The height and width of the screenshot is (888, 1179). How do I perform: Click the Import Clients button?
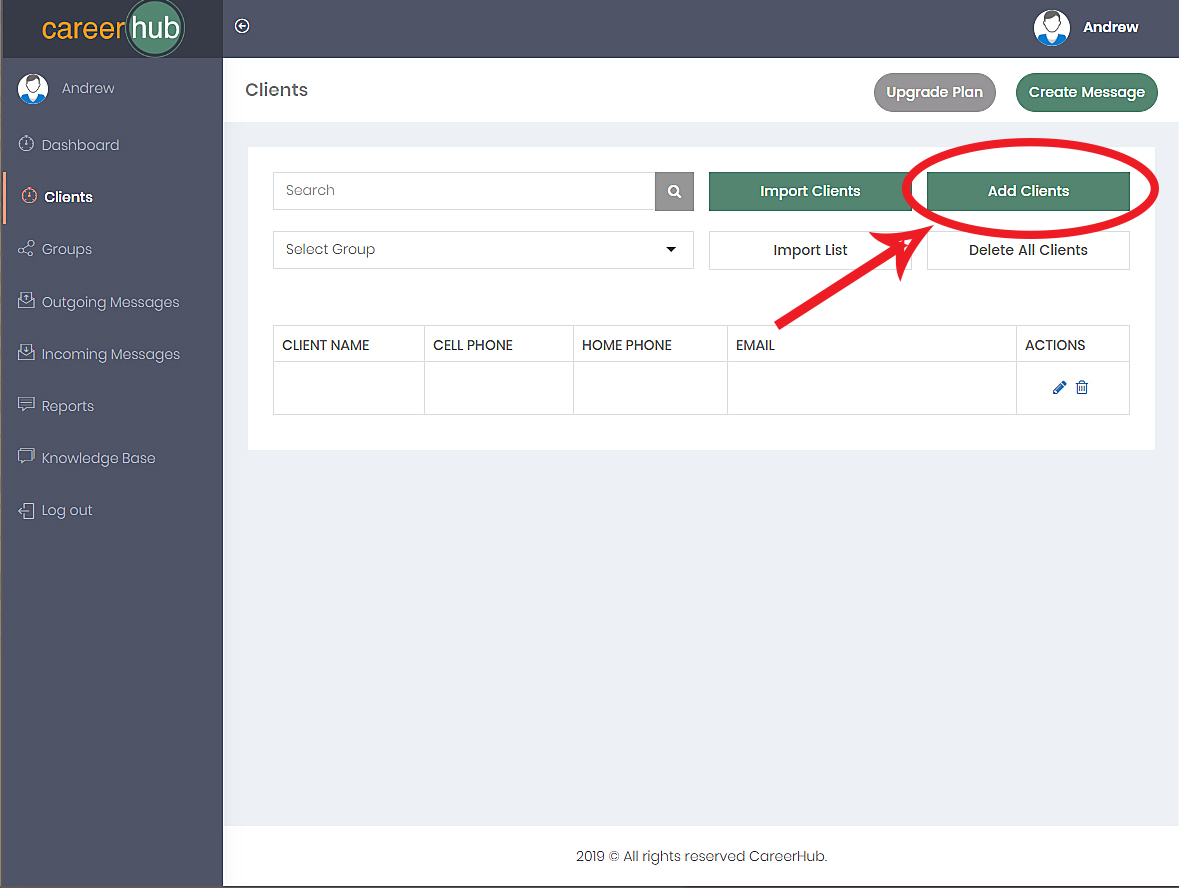click(810, 191)
